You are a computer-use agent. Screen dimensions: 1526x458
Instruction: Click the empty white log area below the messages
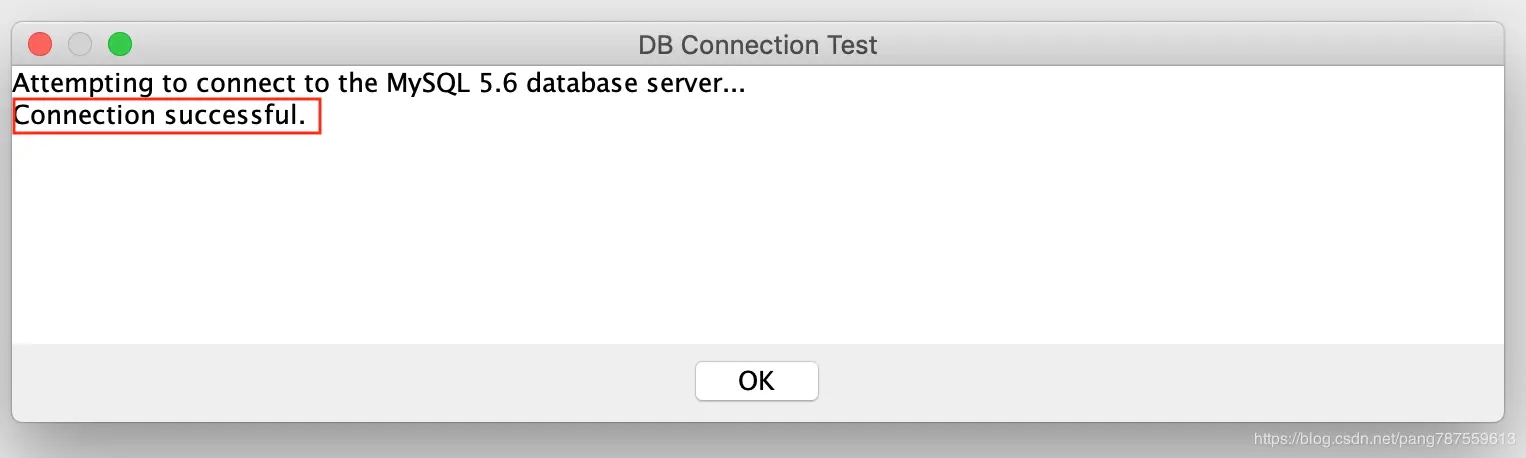[x=757, y=240]
